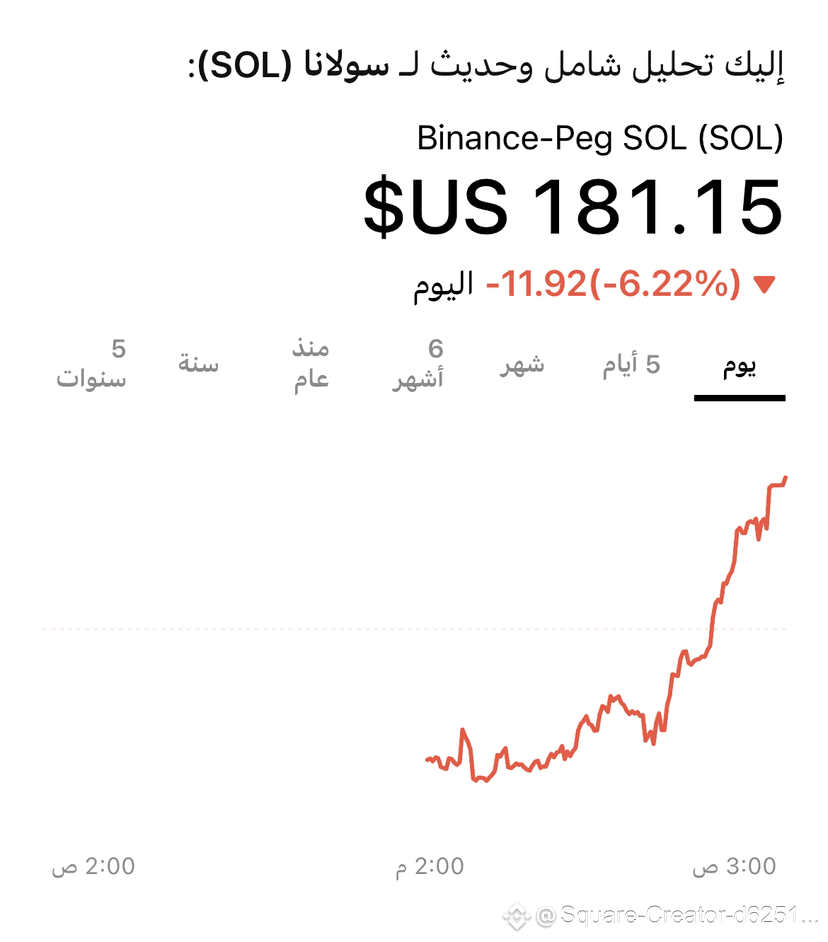Viewport: 828px width, 942px height.
Task: Click the Binance-Peg SOL (SOL) asset name
Action: point(600,138)
